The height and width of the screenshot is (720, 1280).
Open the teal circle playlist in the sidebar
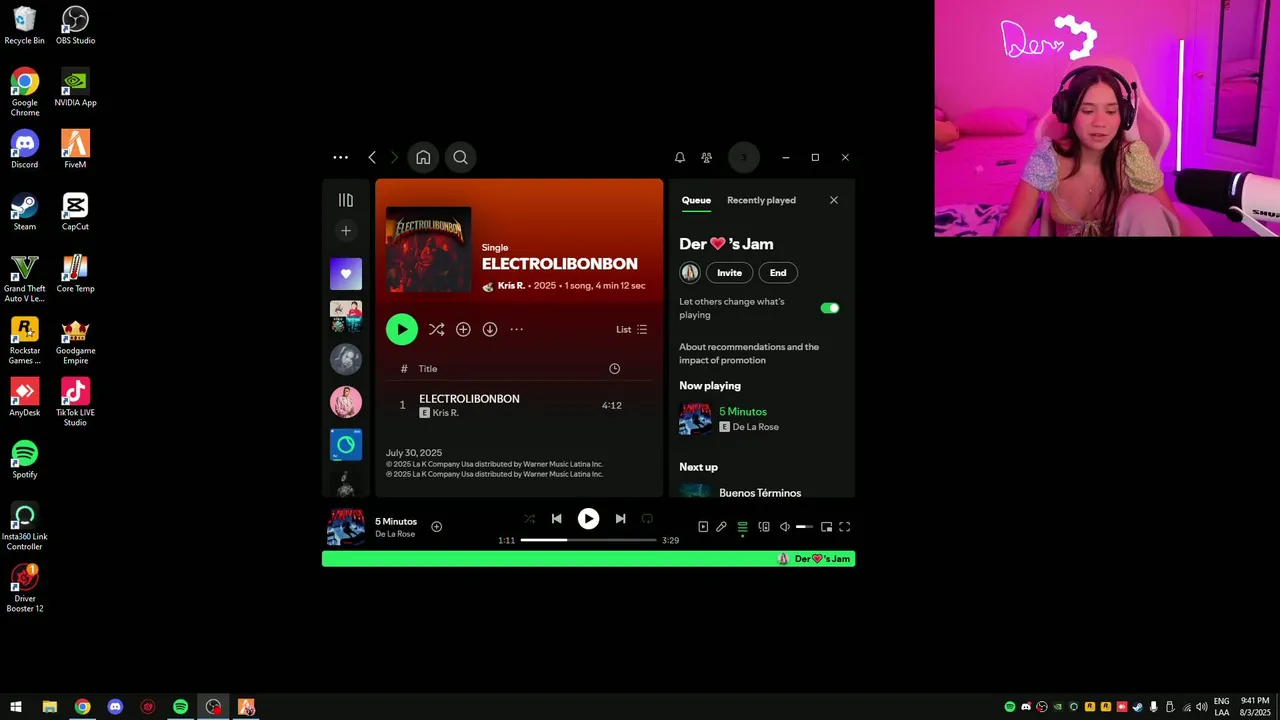346,444
